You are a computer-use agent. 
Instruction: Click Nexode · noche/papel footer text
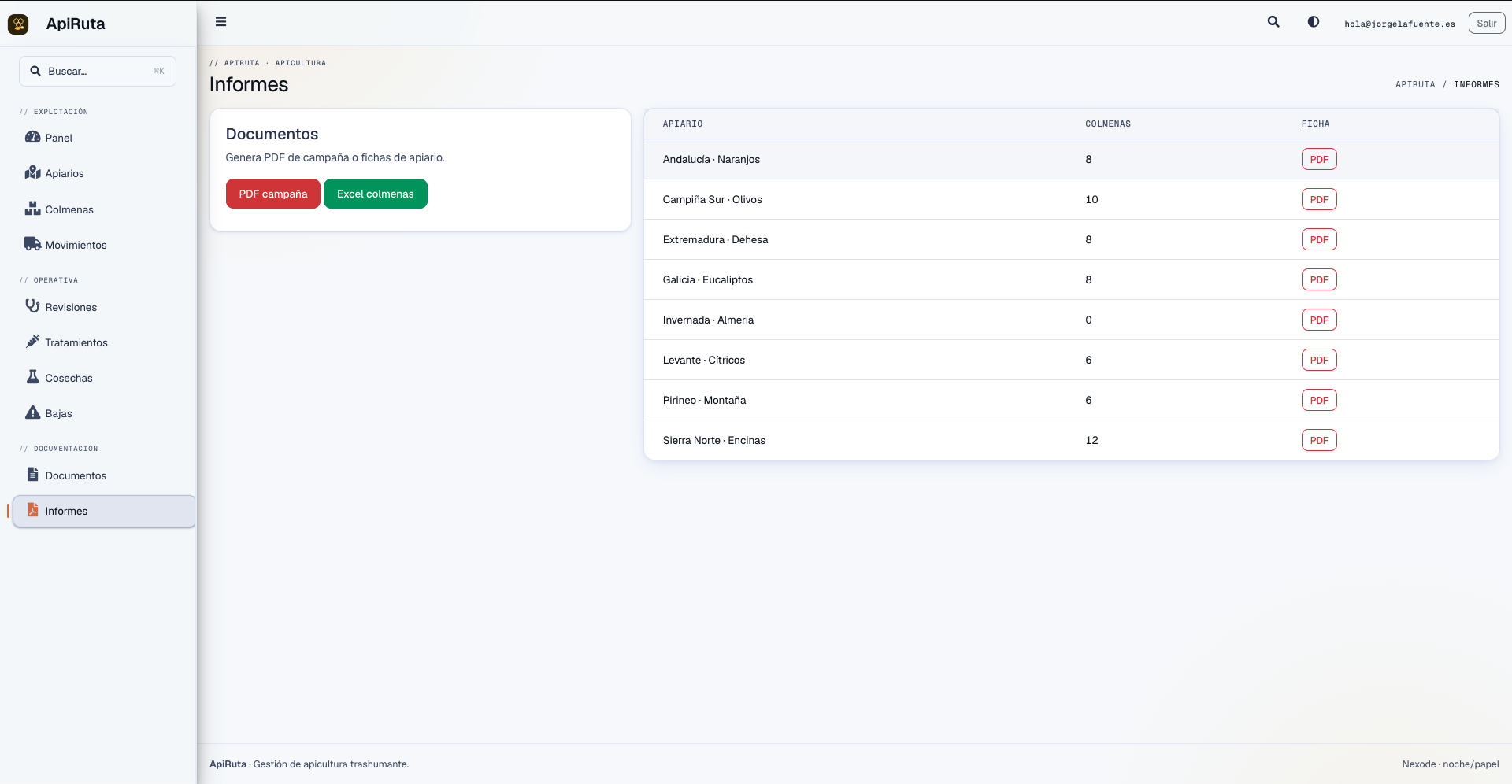[1451, 764]
